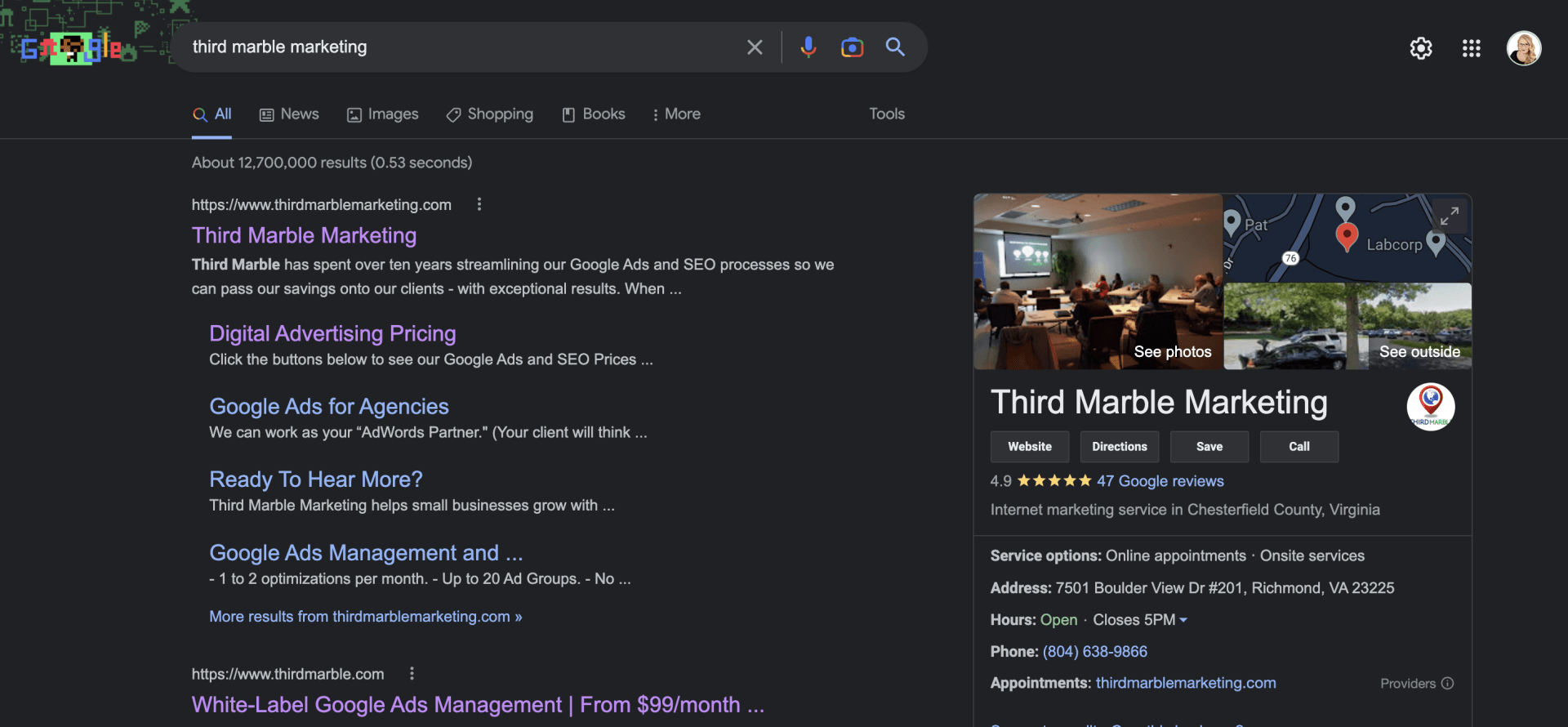Screen dimensions: 1568x727
Task: Open the Google apps grid
Action: coord(1471,48)
